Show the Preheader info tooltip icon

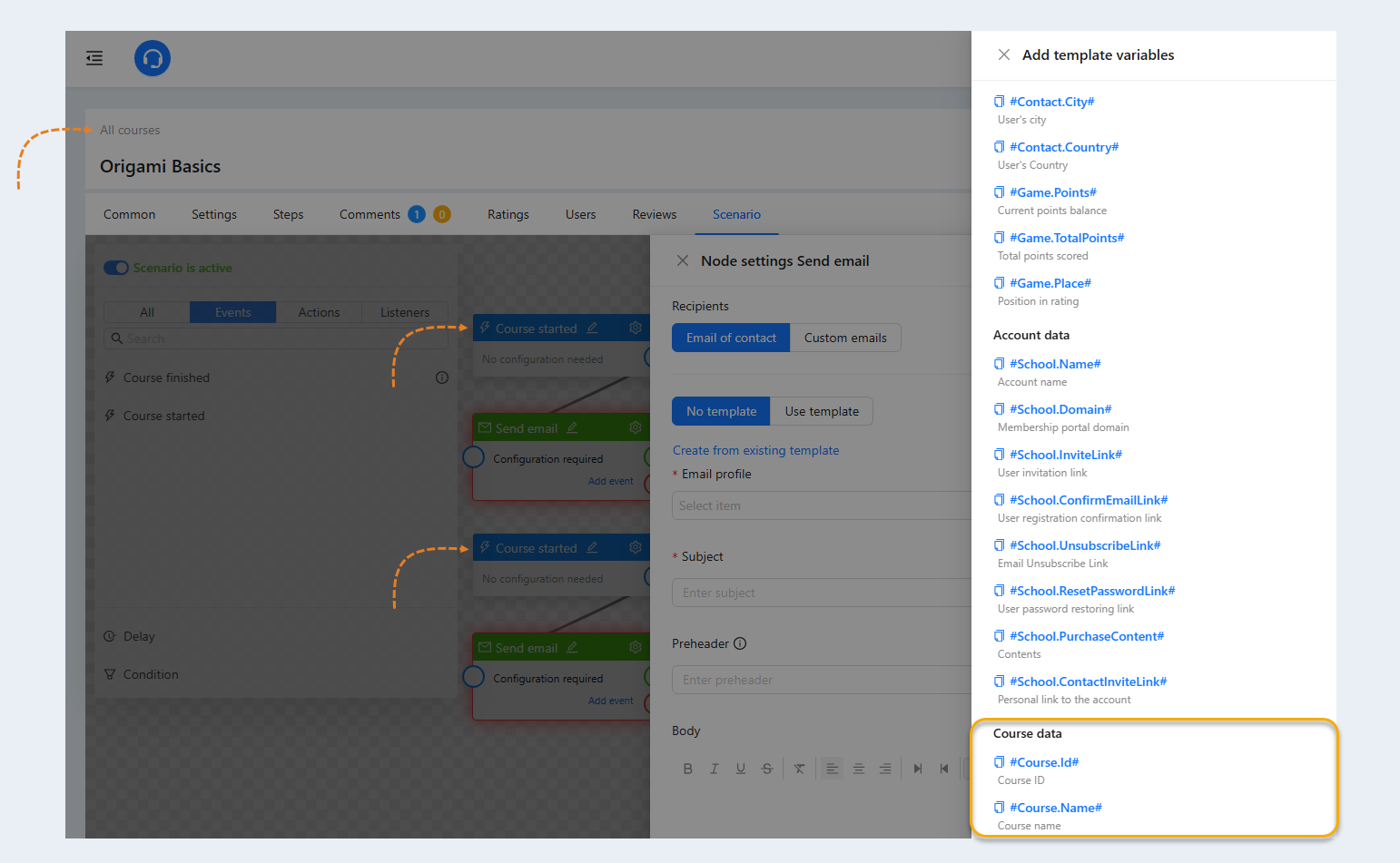pos(740,643)
